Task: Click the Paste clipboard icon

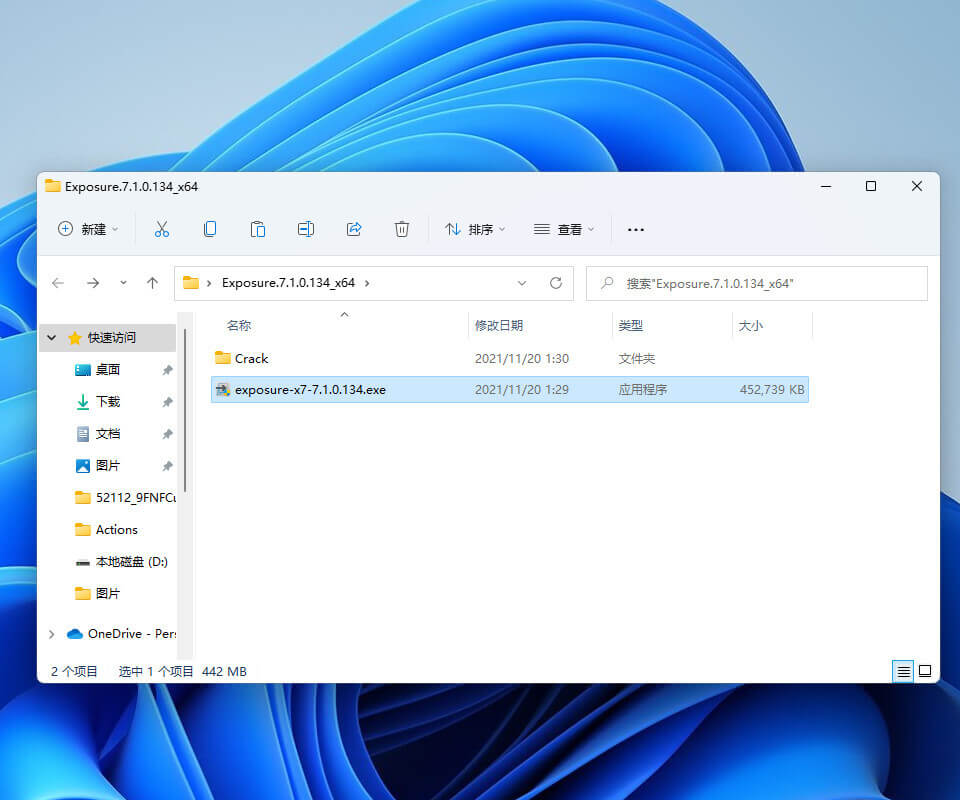Action: [258, 229]
